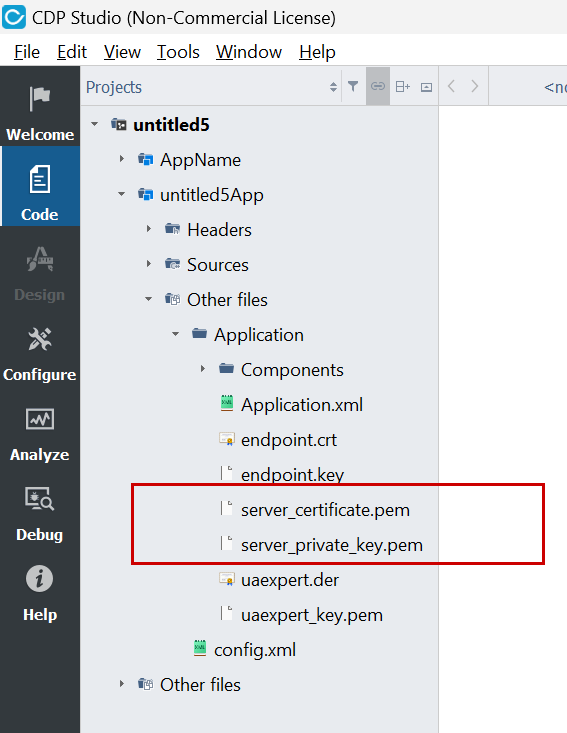
Task: Click the untitled5 project icon
Action: (x=119, y=125)
